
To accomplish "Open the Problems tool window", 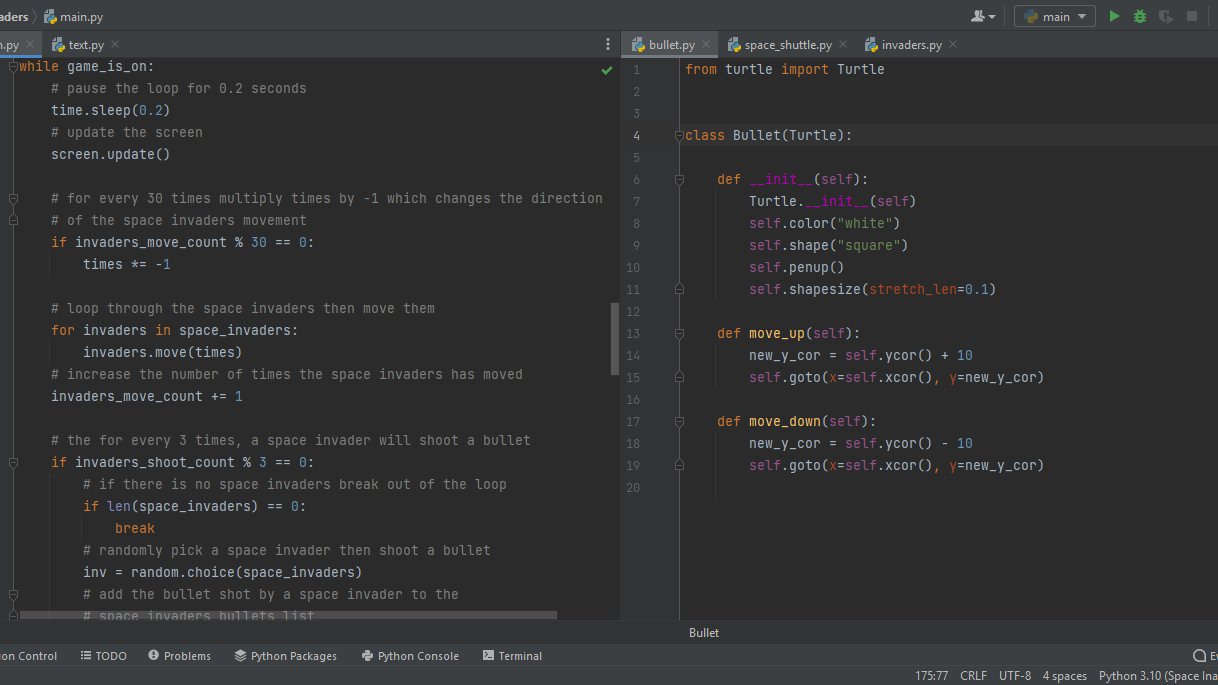I will point(179,656).
